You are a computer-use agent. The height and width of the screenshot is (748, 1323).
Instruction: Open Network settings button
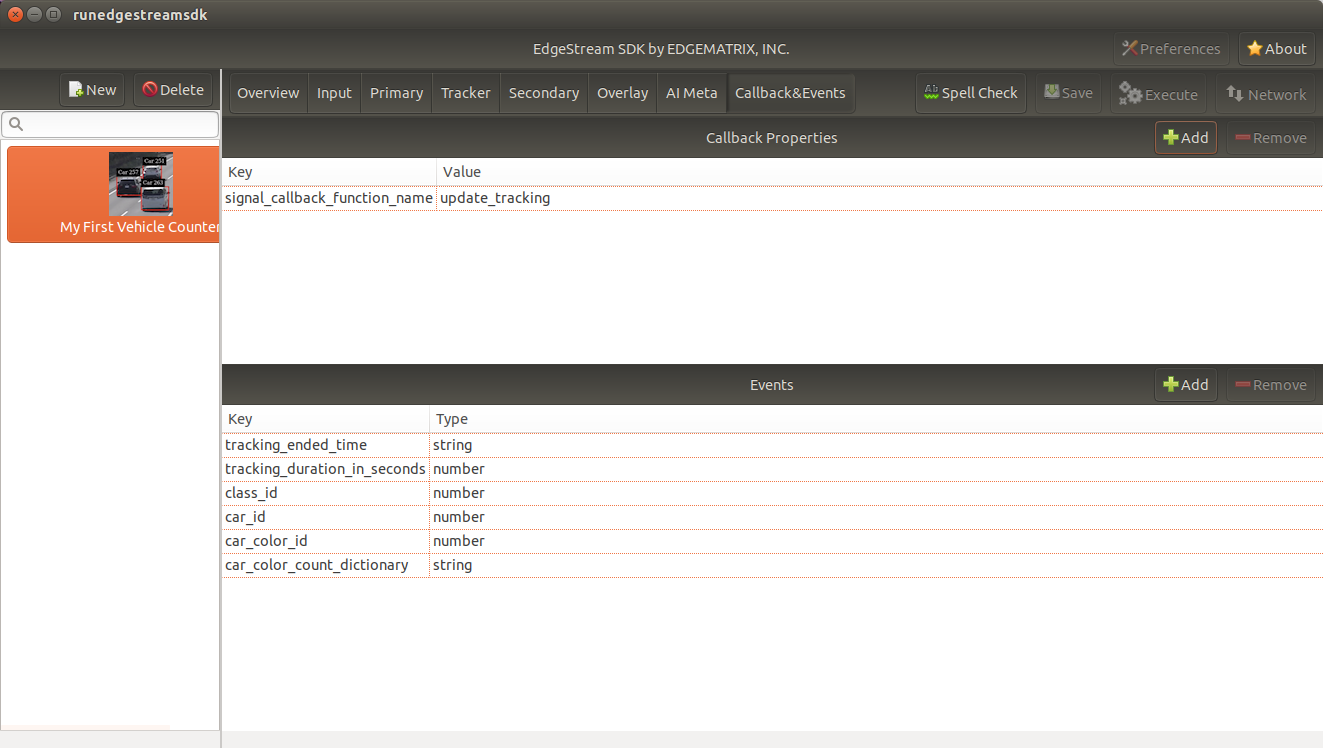[1265, 94]
